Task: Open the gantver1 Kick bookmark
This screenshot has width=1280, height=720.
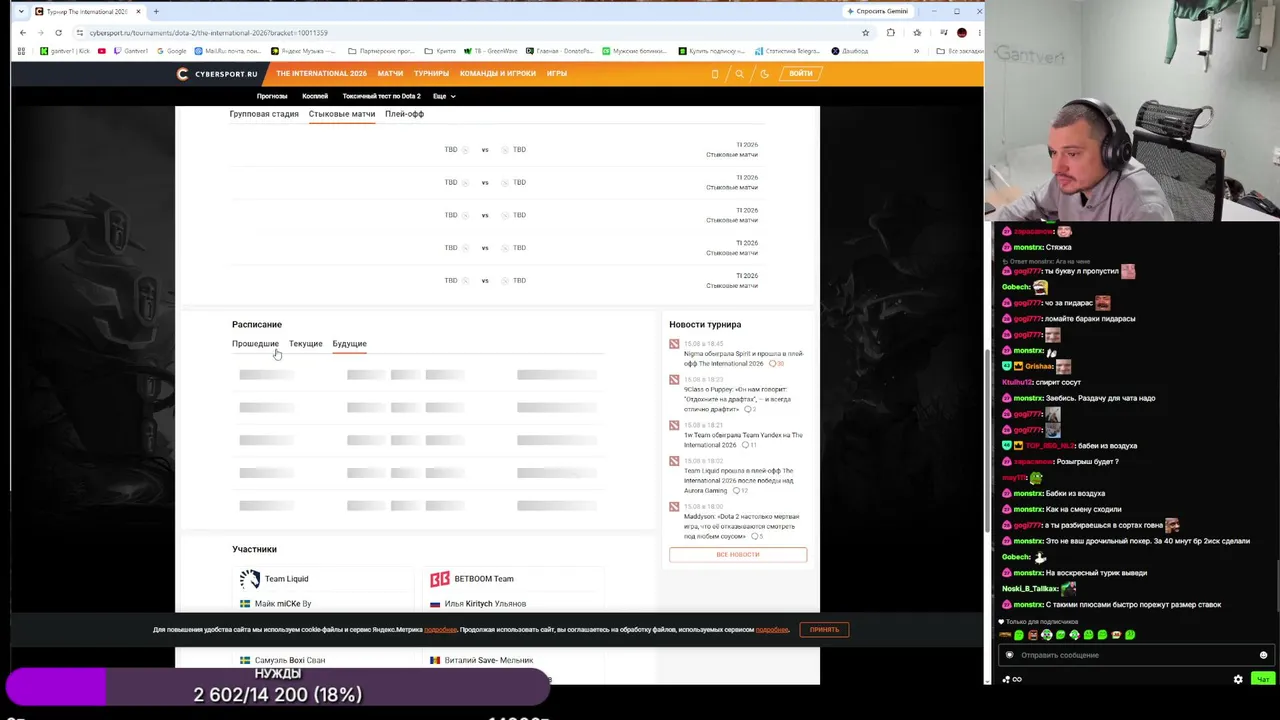Action: 64,51
